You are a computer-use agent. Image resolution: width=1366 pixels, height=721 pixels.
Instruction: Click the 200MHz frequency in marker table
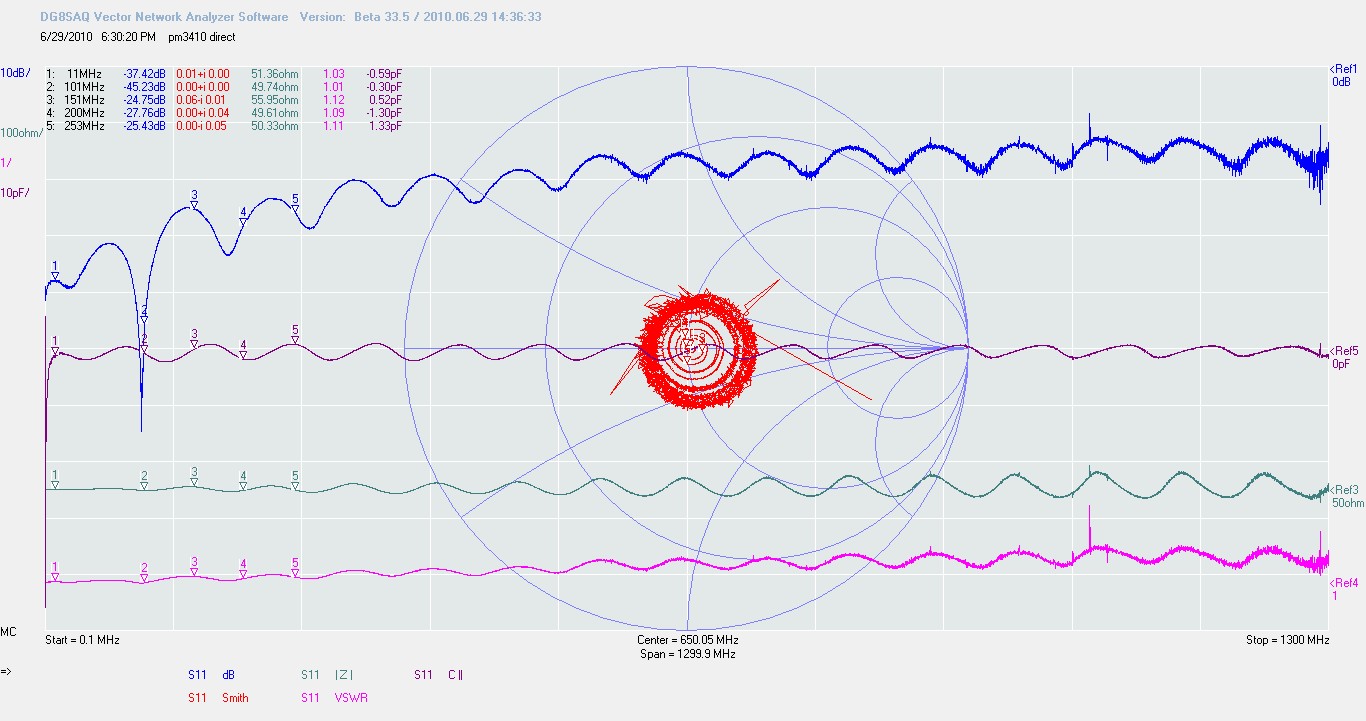click(x=85, y=113)
